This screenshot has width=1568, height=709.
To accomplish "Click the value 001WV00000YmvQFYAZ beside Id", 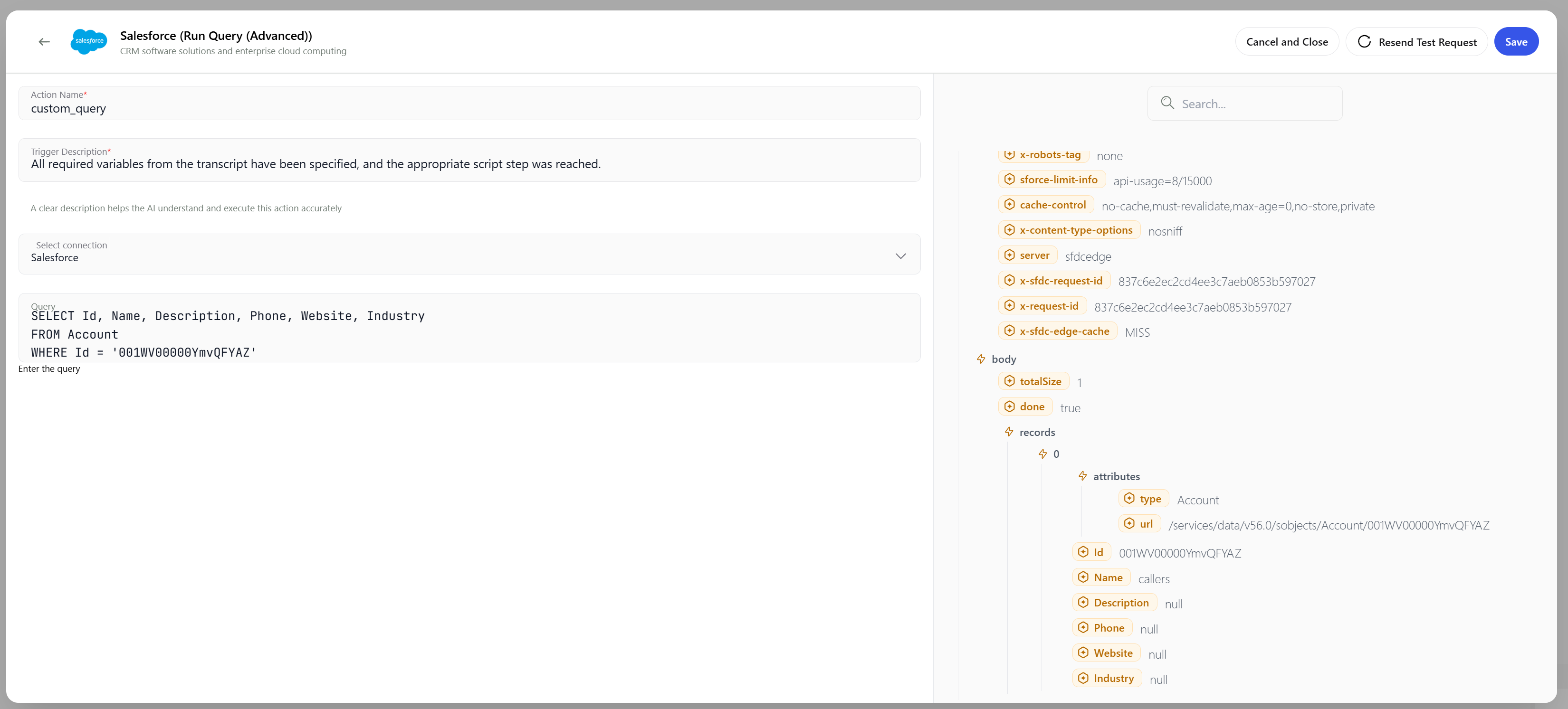I will pyautogui.click(x=1180, y=553).
